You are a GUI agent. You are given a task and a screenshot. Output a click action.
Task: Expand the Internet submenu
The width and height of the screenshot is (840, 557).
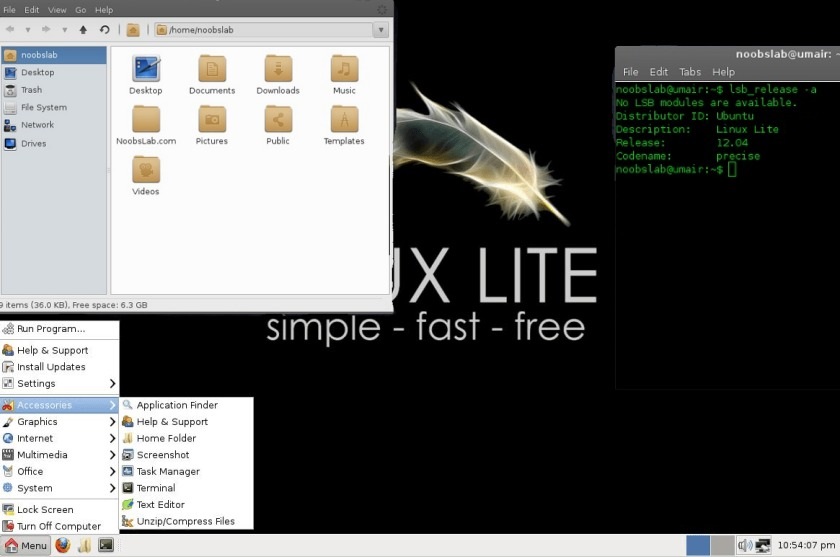click(x=59, y=438)
